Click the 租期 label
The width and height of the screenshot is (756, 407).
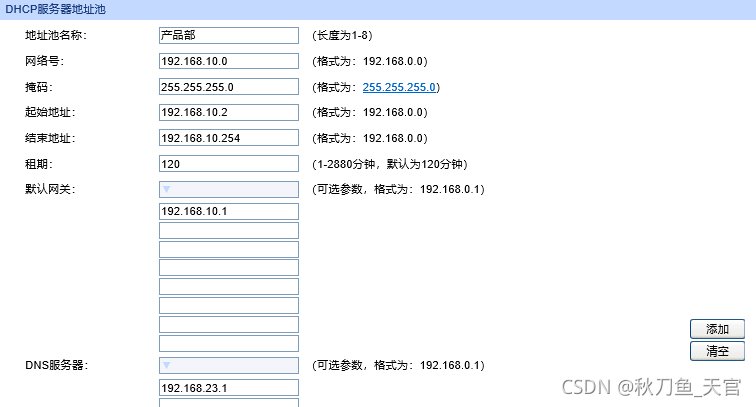pyautogui.click(x=39, y=164)
